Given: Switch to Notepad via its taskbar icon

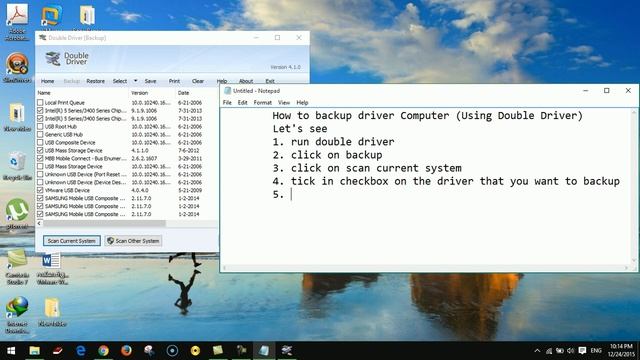Looking at the screenshot, I should pyautogui.click(x=264, y=351).
